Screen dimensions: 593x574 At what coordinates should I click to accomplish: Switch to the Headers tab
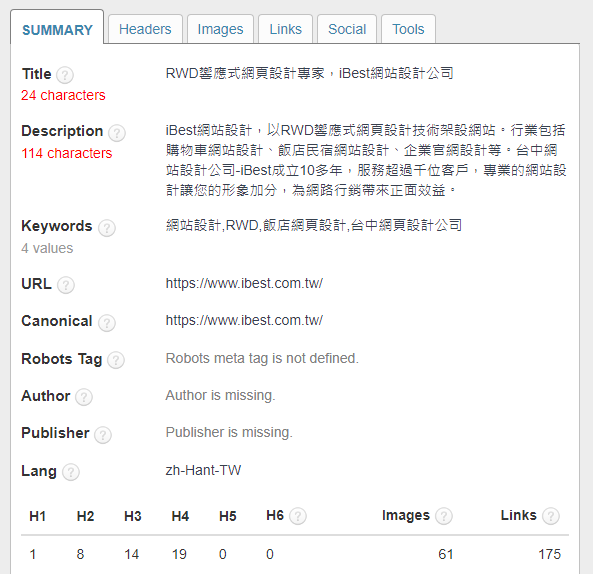coord(145,29)
